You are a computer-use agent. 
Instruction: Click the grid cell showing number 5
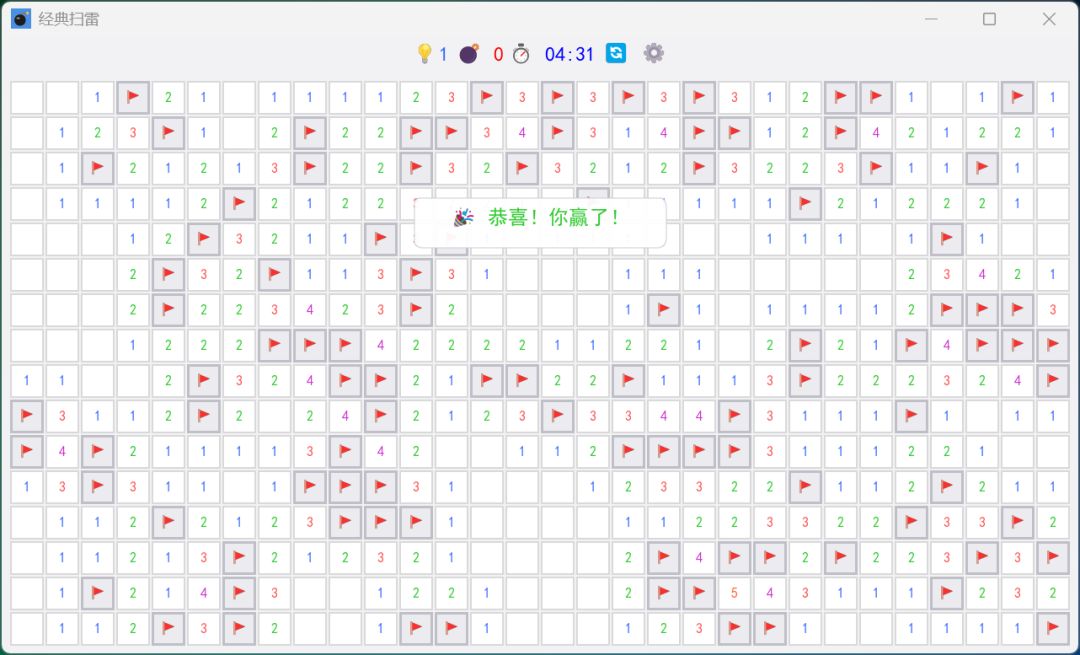point(734,593)
